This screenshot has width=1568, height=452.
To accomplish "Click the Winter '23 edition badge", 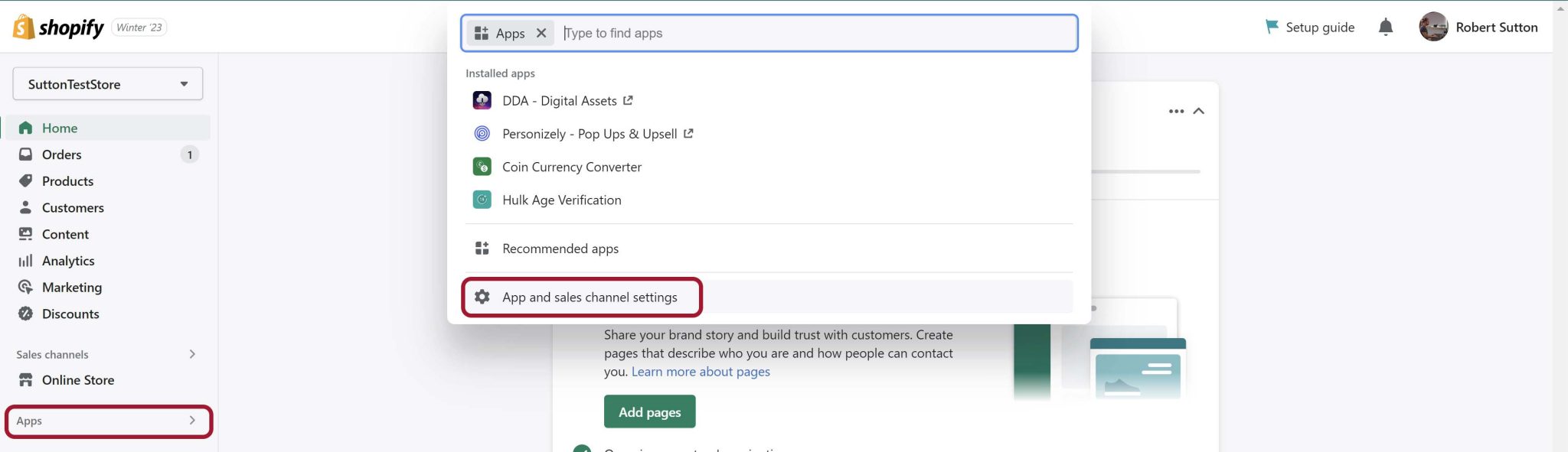I will click(139, 28).
